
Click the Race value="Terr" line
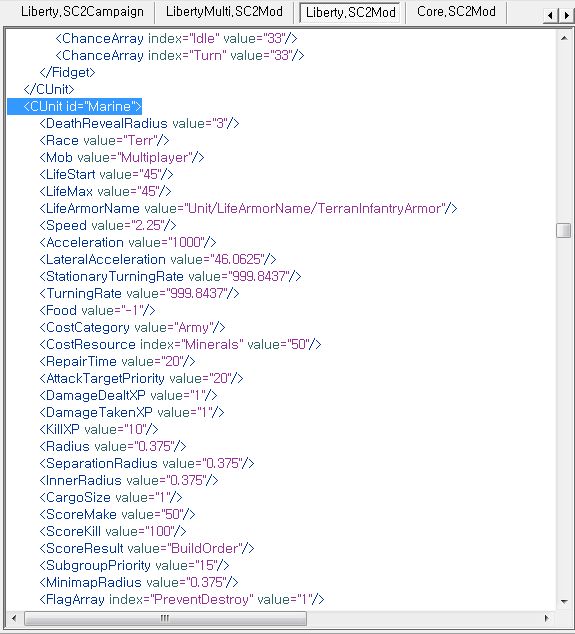[x=104, y=140]
